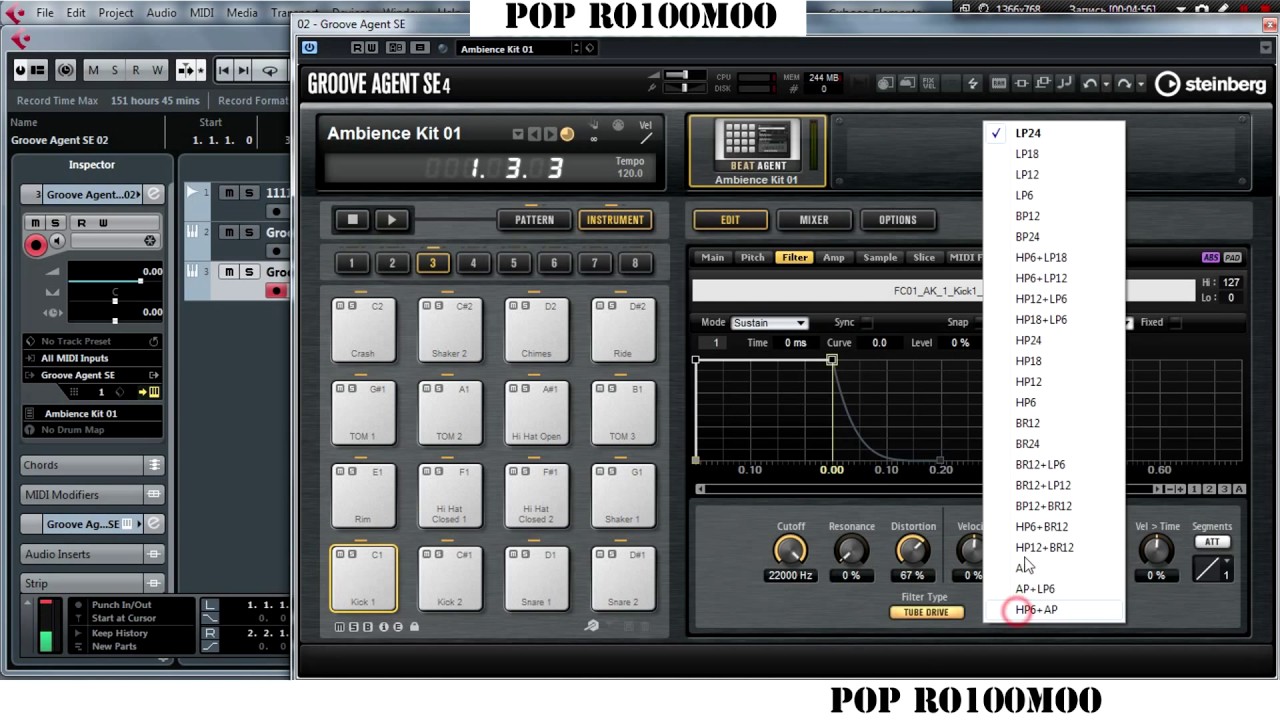Expand the MIDI Modifiers section

click(92, 495)
